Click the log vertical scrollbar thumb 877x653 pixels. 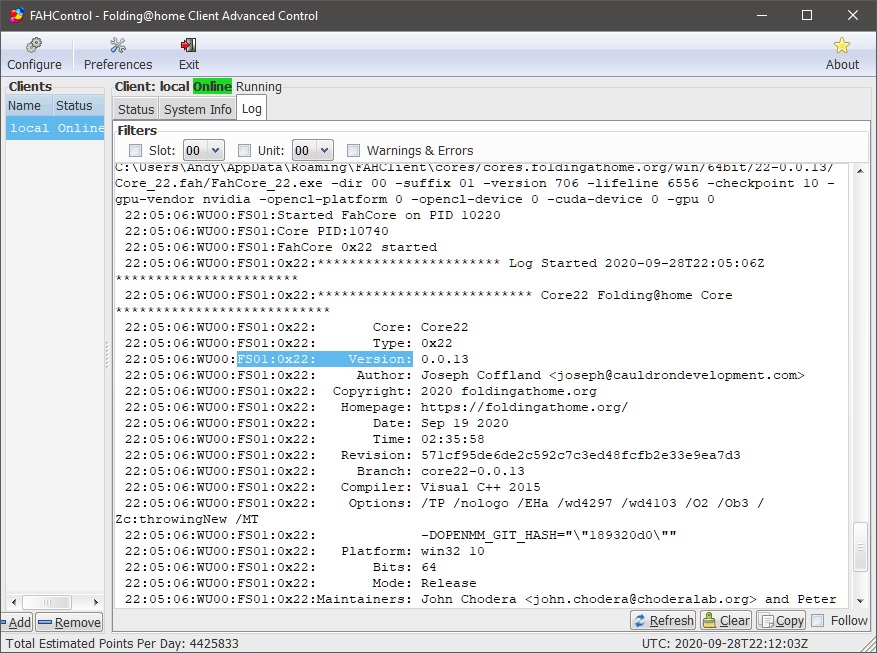point(860,546)
